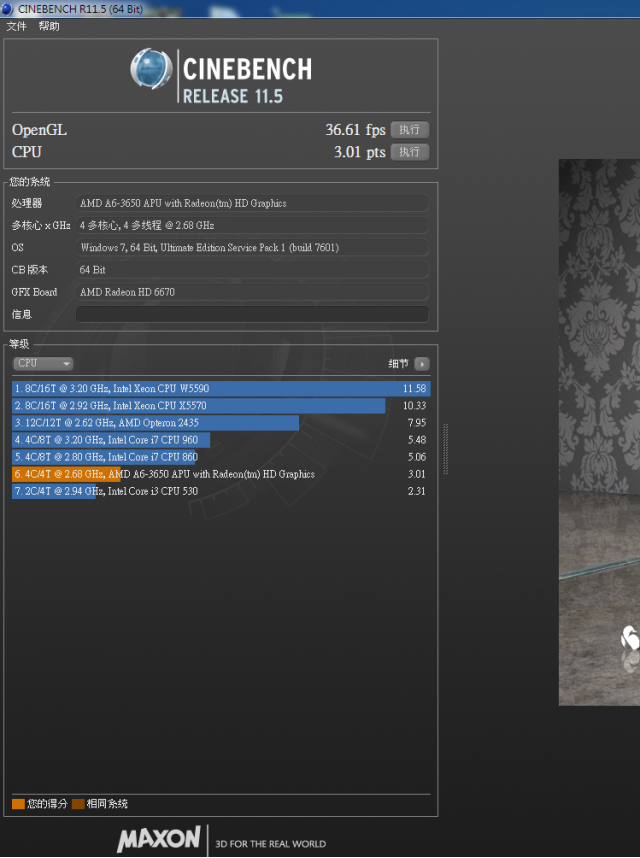Open the CPU ranking dropdown
The width and height of the screenshot is (640, 858).
coord(43,363)
